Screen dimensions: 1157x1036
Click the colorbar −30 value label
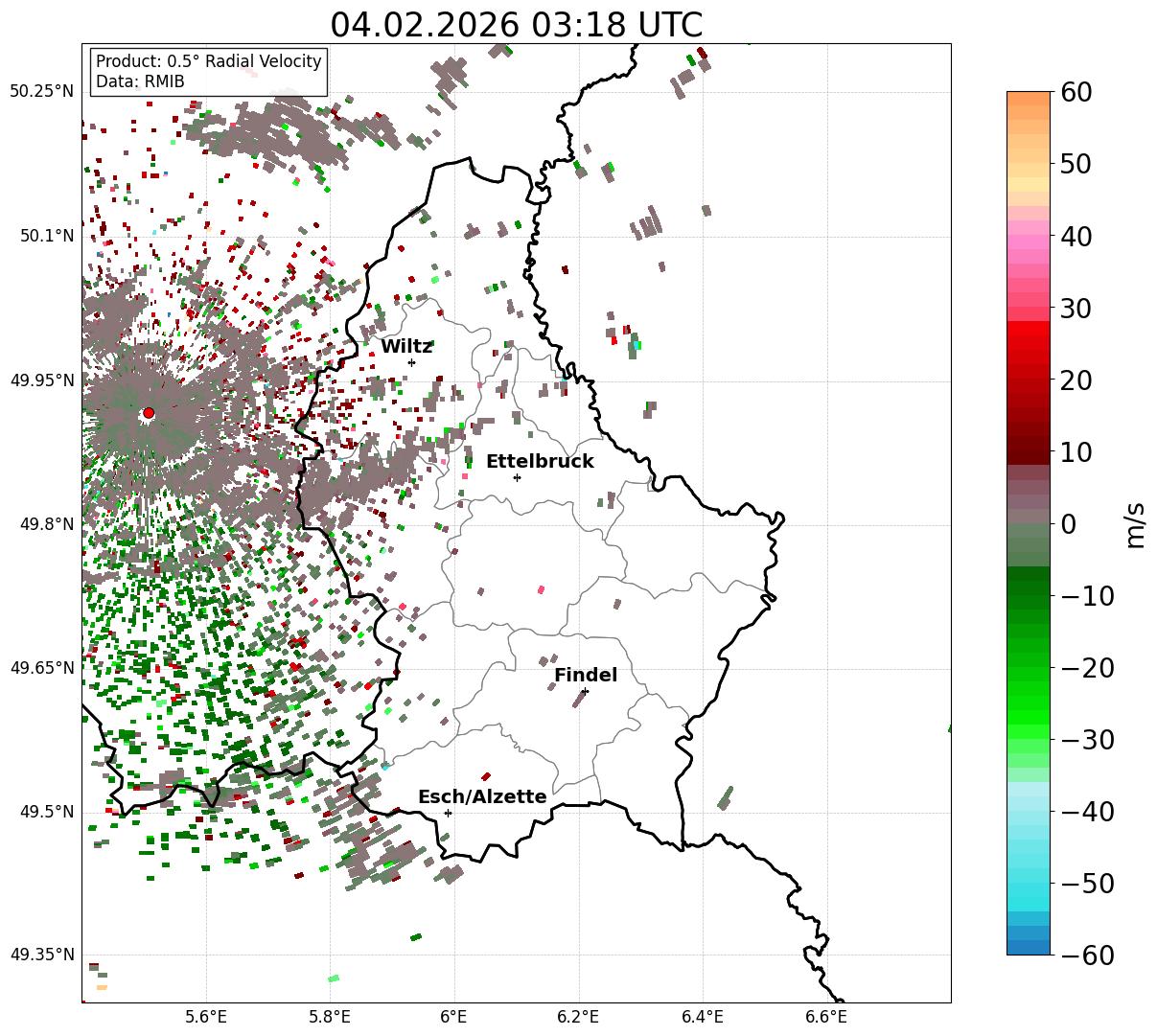pyautogui.click(x=1087, y=739)
